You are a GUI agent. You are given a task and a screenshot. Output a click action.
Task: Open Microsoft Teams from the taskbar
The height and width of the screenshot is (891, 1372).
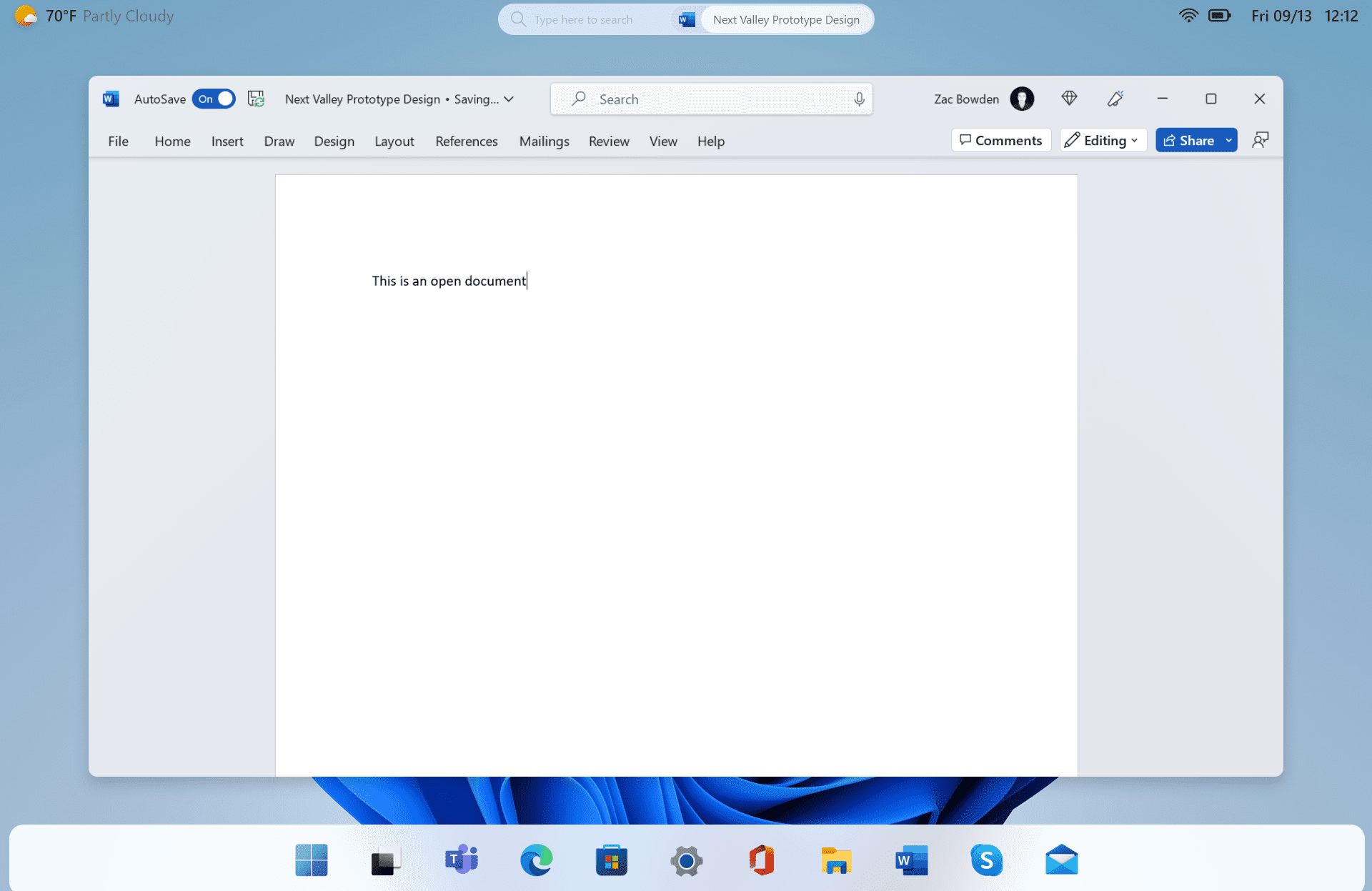461,860
